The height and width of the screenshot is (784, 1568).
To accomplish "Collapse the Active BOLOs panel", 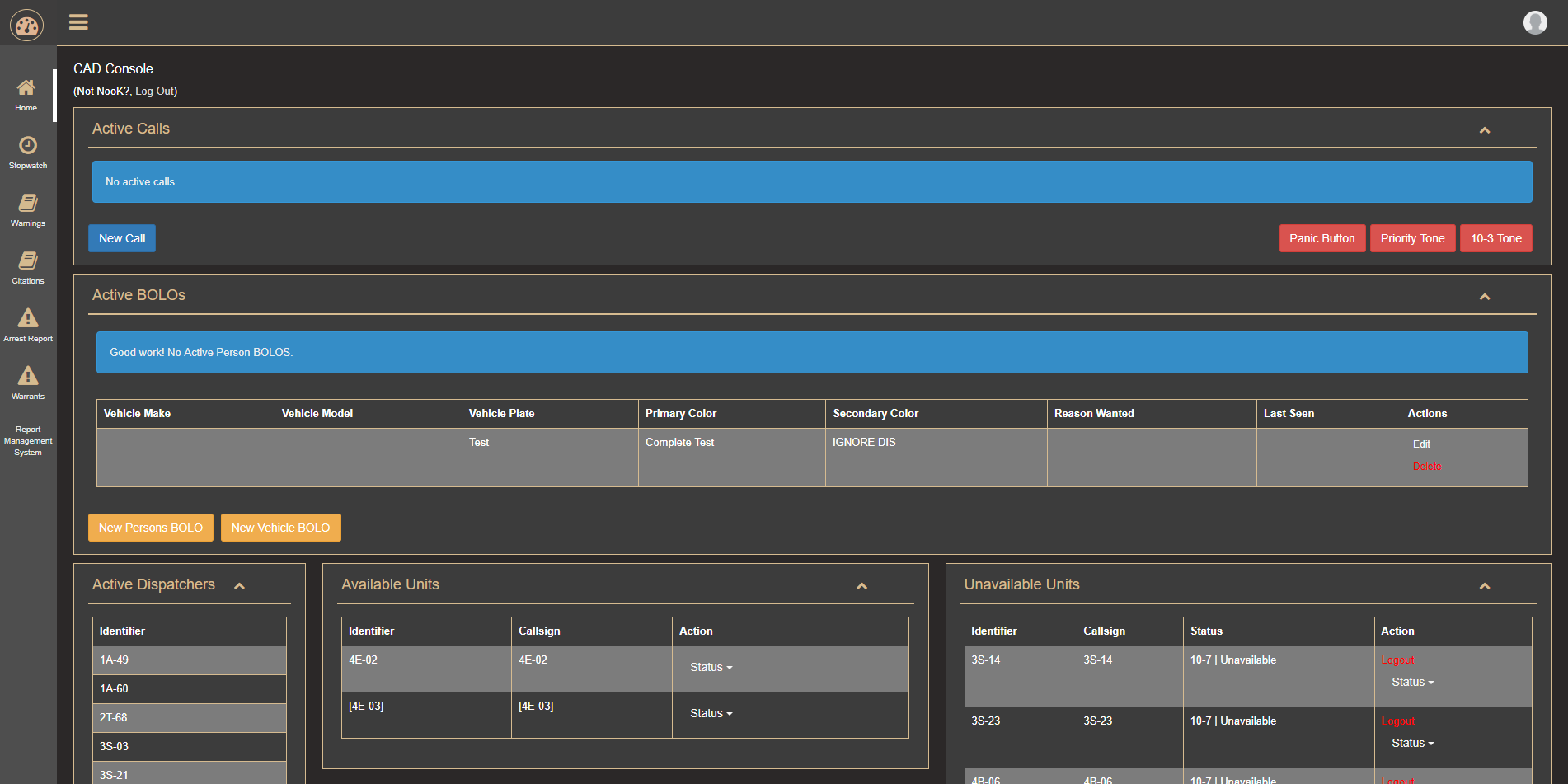I will tap(1485, 297).
